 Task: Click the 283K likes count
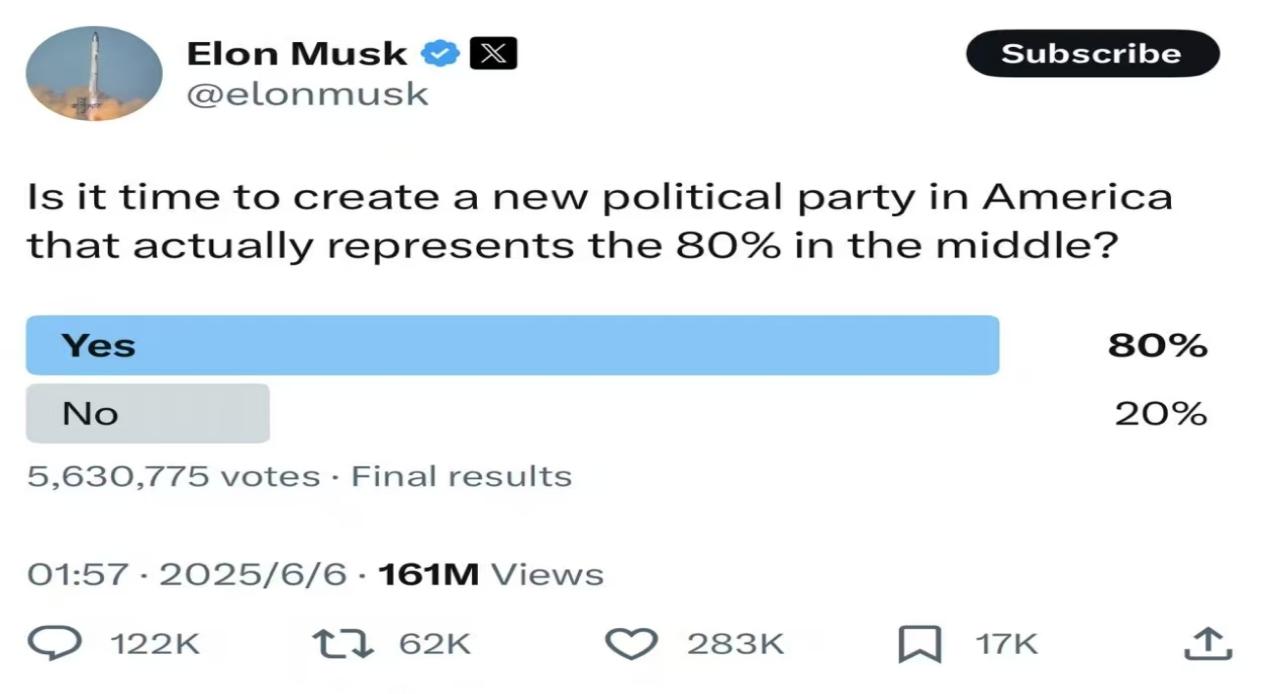pos(736,644)
